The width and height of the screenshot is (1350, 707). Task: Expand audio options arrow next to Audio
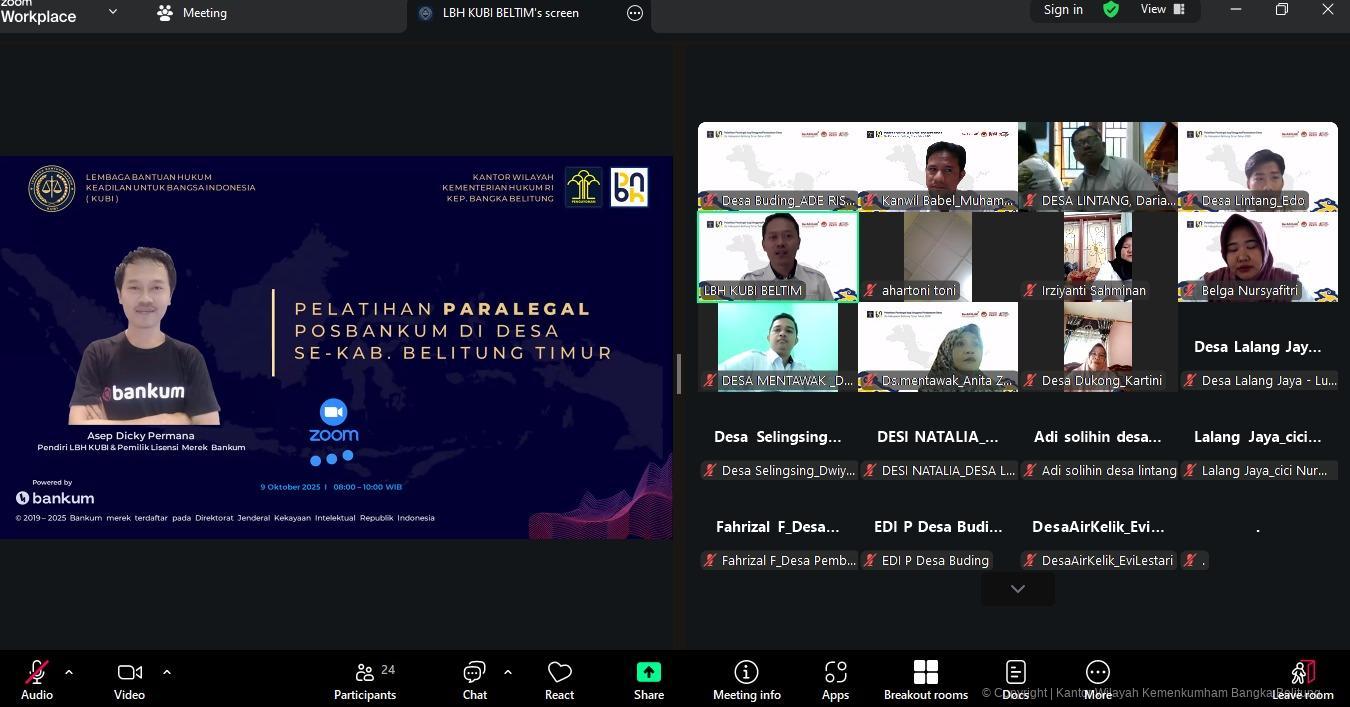click(x=69, y=672)
